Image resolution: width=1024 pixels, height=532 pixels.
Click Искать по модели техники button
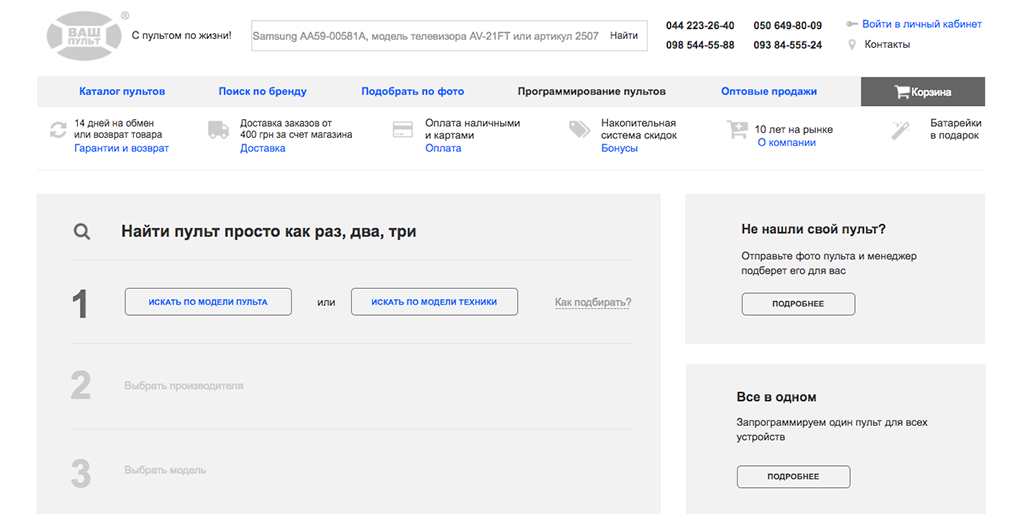click(434, 302)
